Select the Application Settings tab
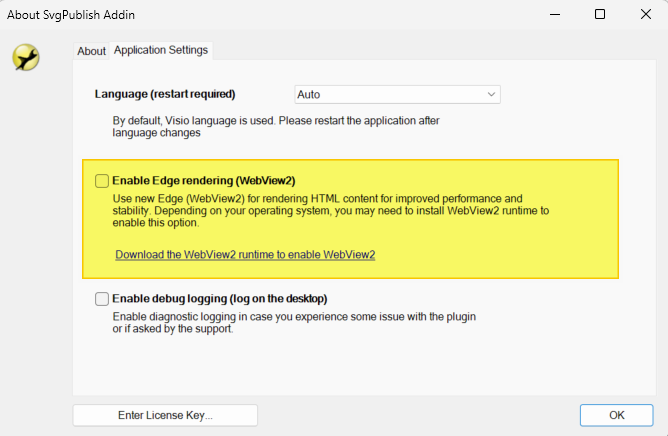The height and width of the screenshot is (436, 668). (x=161, y=50)
